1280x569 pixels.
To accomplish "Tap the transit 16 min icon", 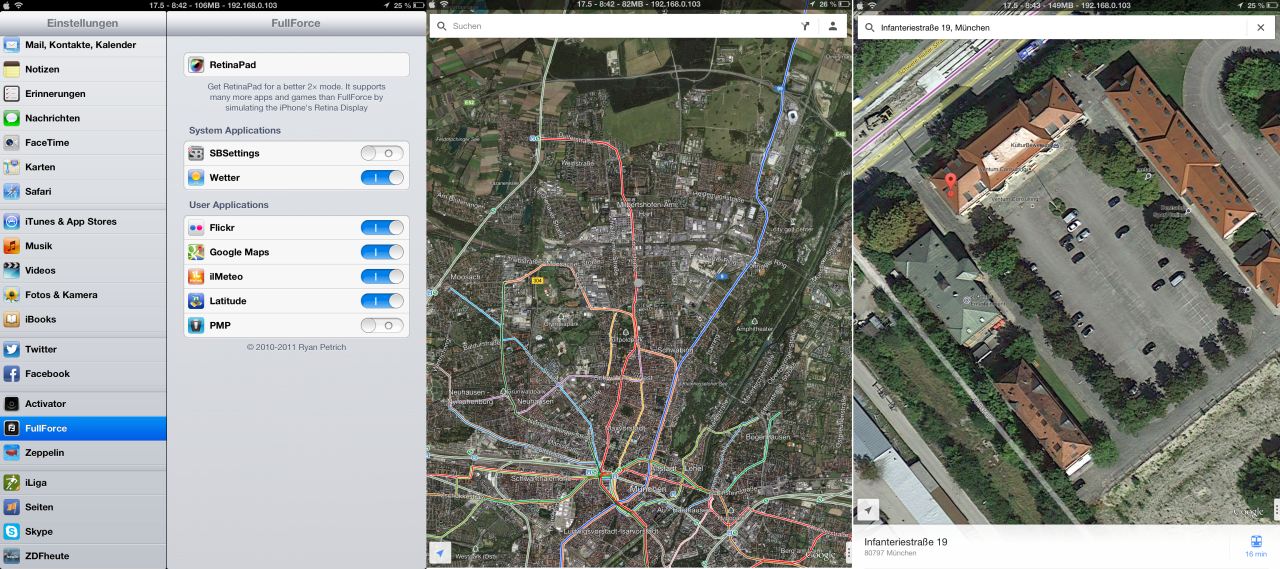I will click(x=1255, y=546).
